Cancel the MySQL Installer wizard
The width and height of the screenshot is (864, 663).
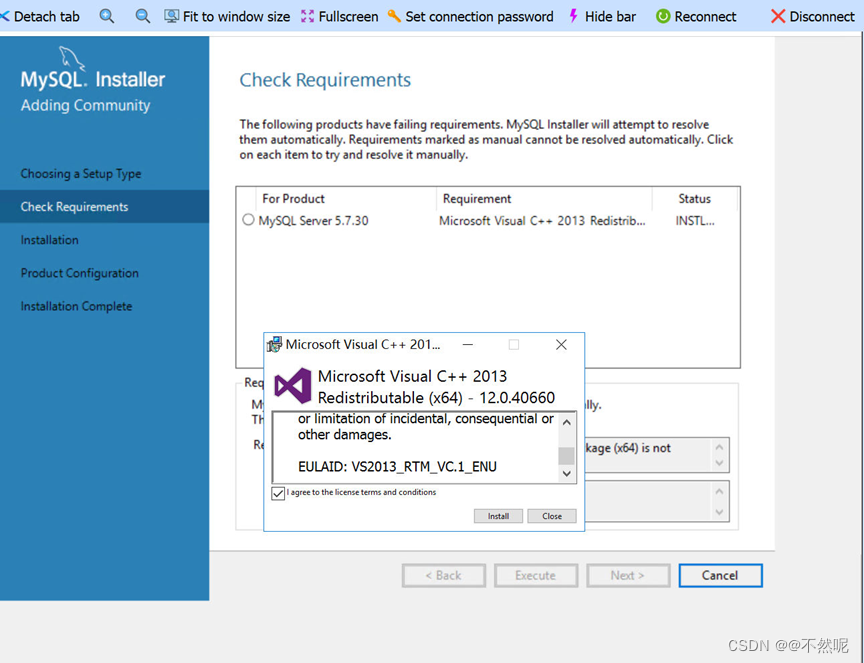720,575
